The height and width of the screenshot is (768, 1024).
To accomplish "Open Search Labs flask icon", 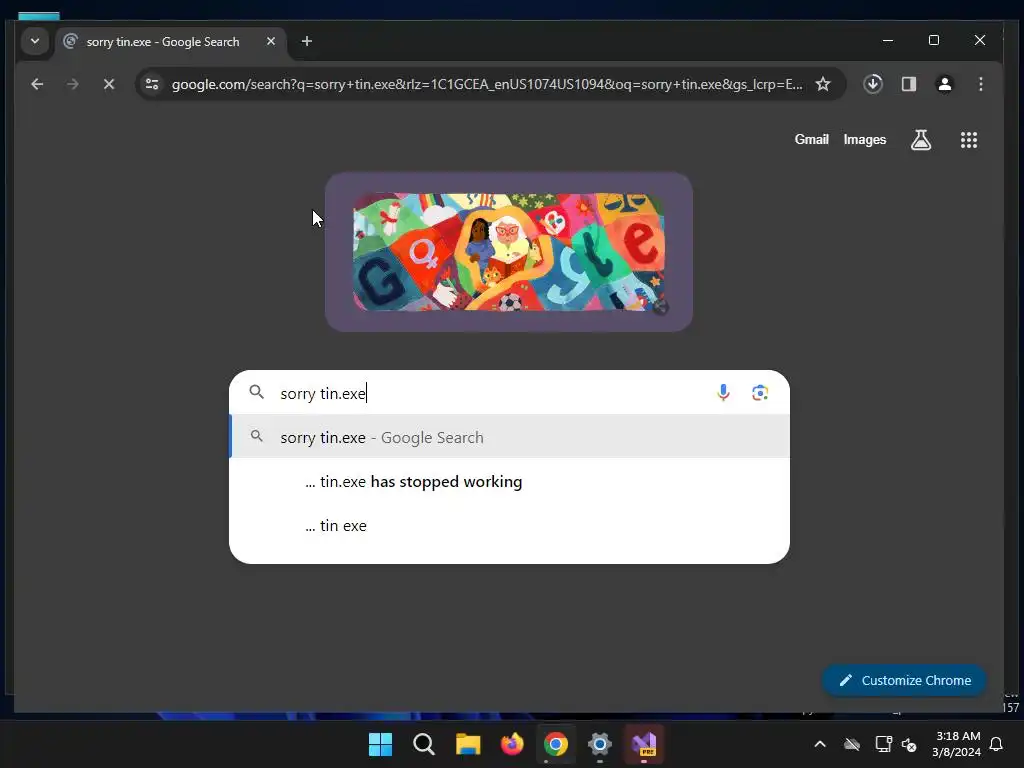I will click(921, 140).
